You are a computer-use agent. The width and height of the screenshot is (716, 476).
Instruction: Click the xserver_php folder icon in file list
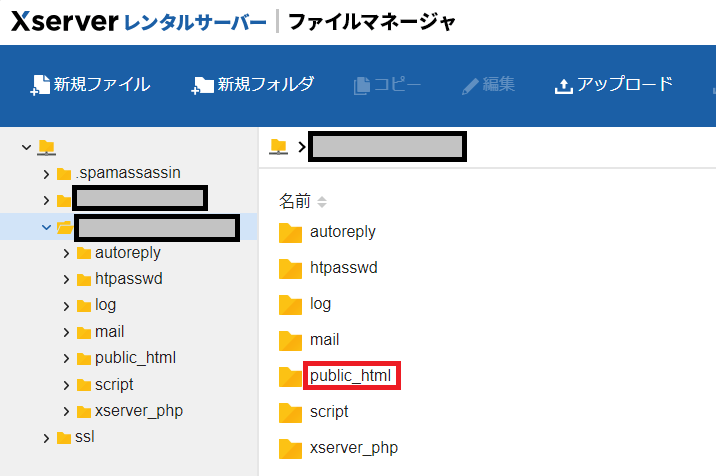[x=290, y=447]
